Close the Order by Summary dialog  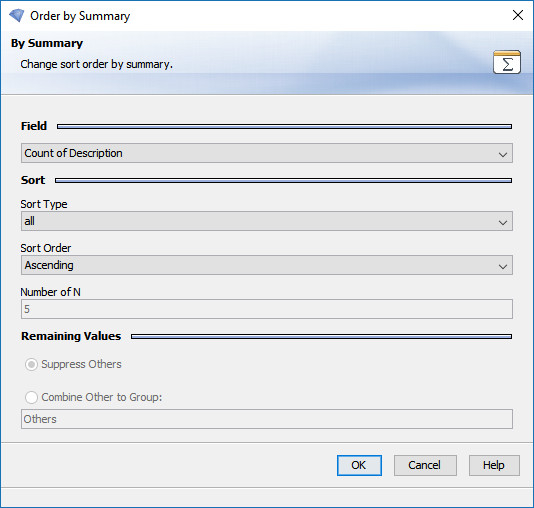point(518,15)
